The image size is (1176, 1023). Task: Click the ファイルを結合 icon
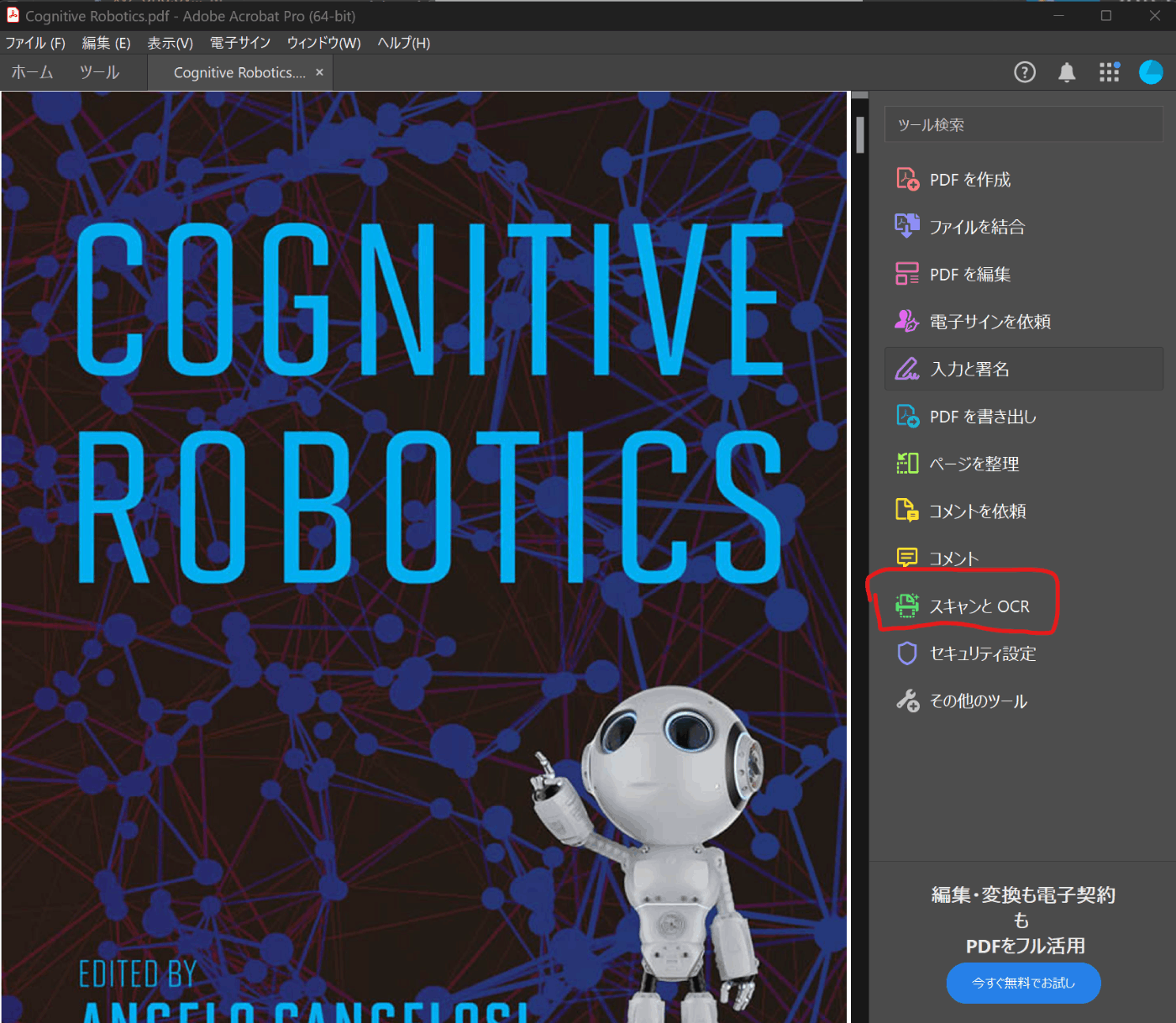pos(907,226)
